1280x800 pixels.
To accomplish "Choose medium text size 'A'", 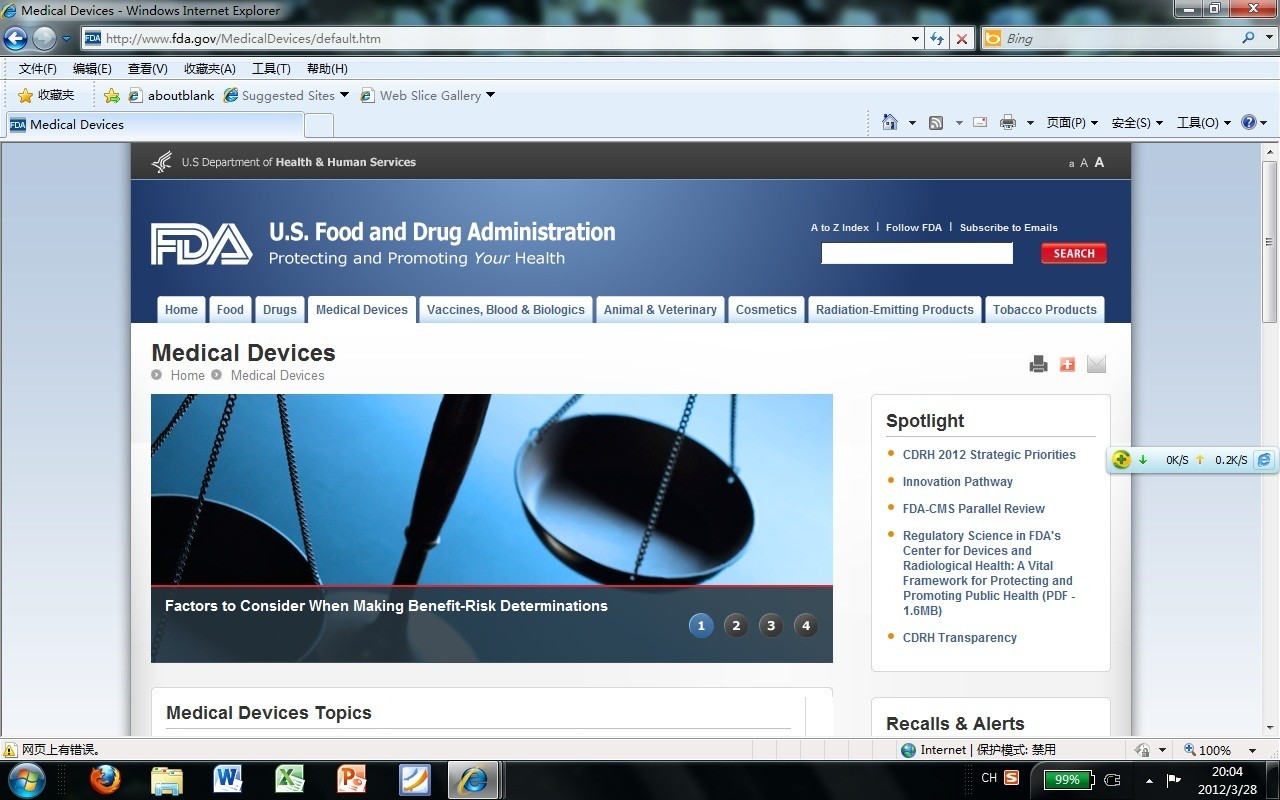I will click(x=1084, y=163).
